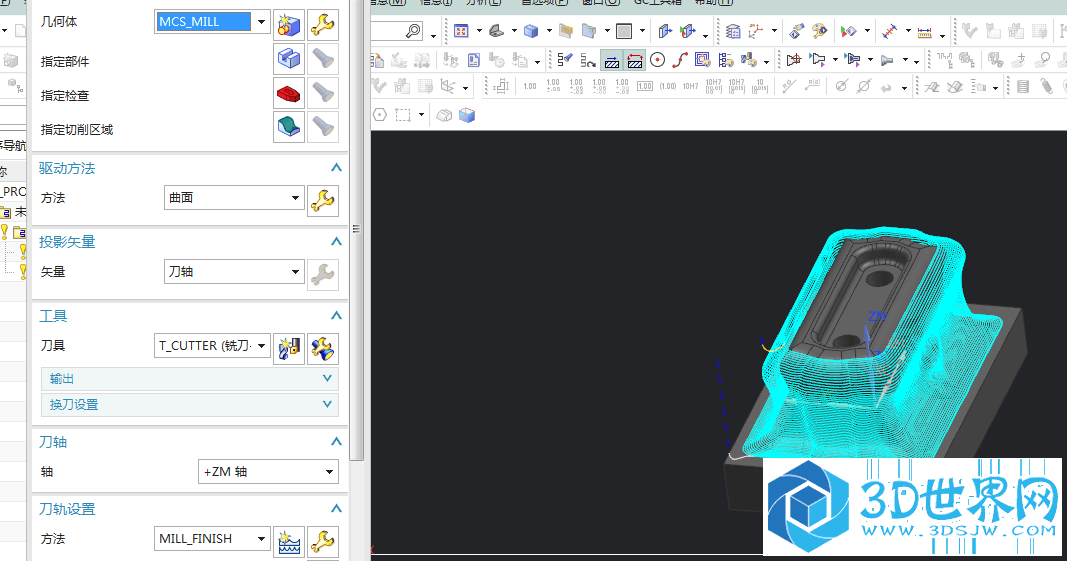Click the dashed rectangle selection icon
1067x561 pixels.
click(x=403, y=115)
